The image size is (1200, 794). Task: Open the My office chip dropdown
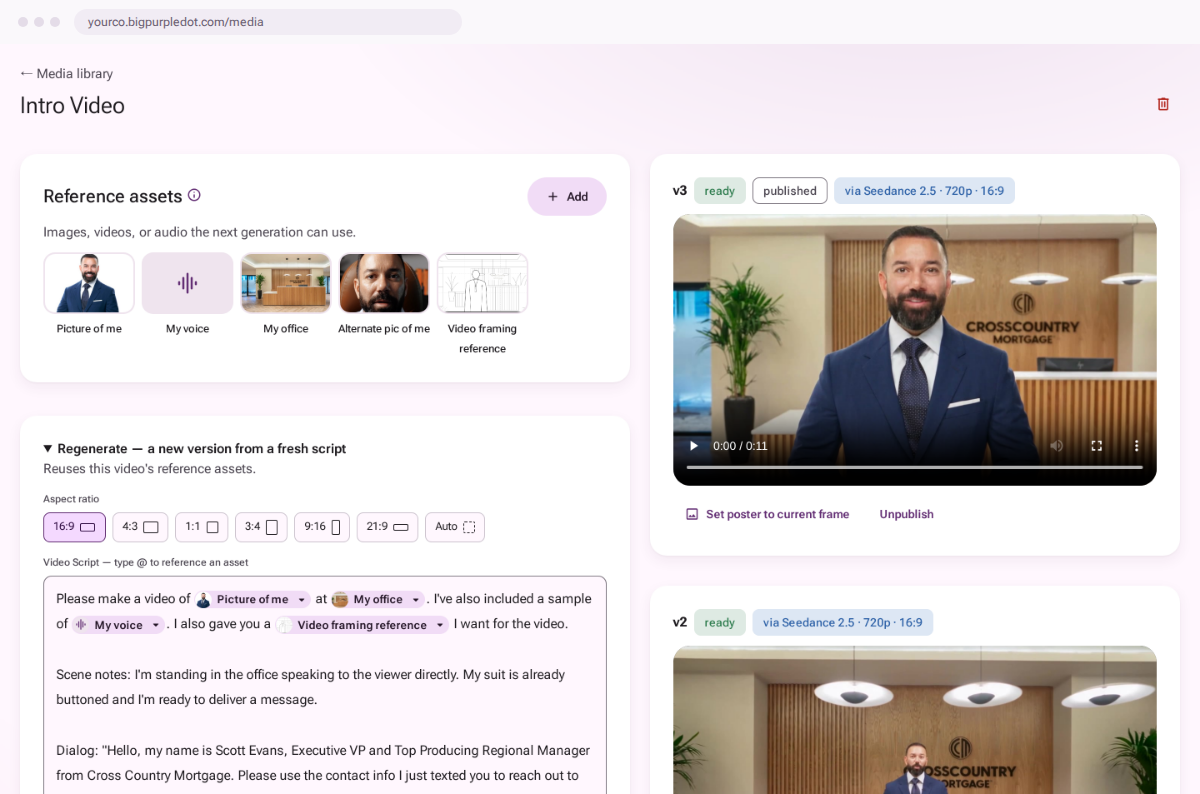415,600
